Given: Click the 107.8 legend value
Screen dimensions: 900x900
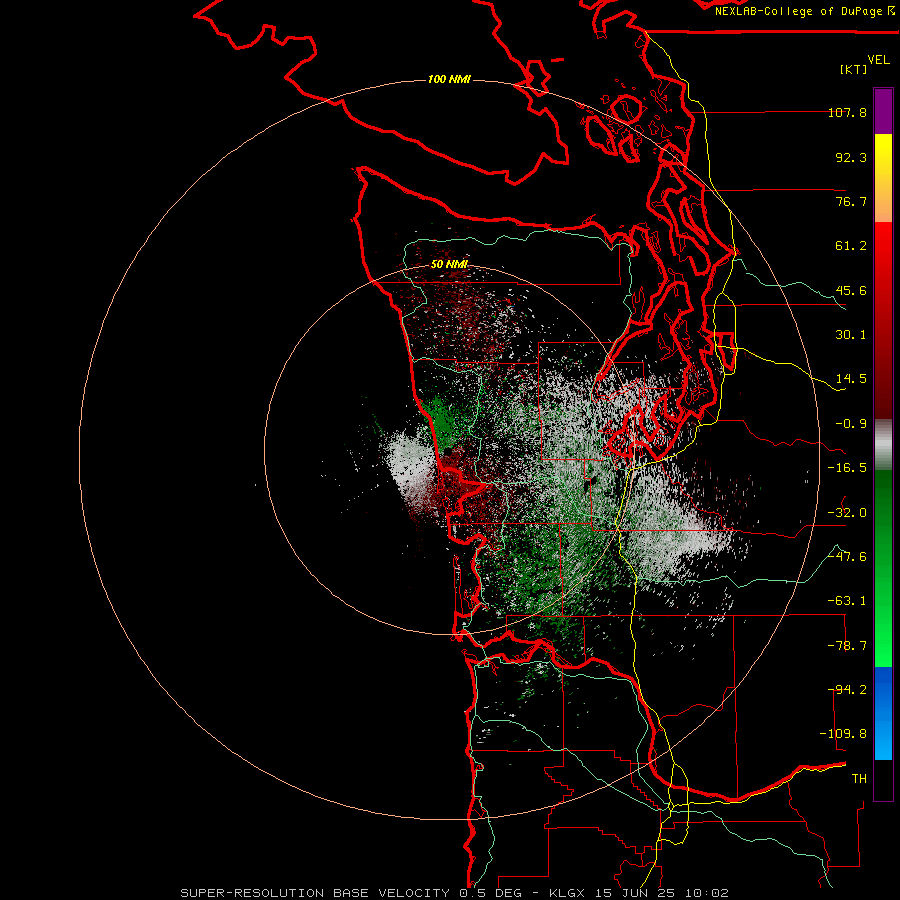Looking at the screenshot, I should (847, 112).
